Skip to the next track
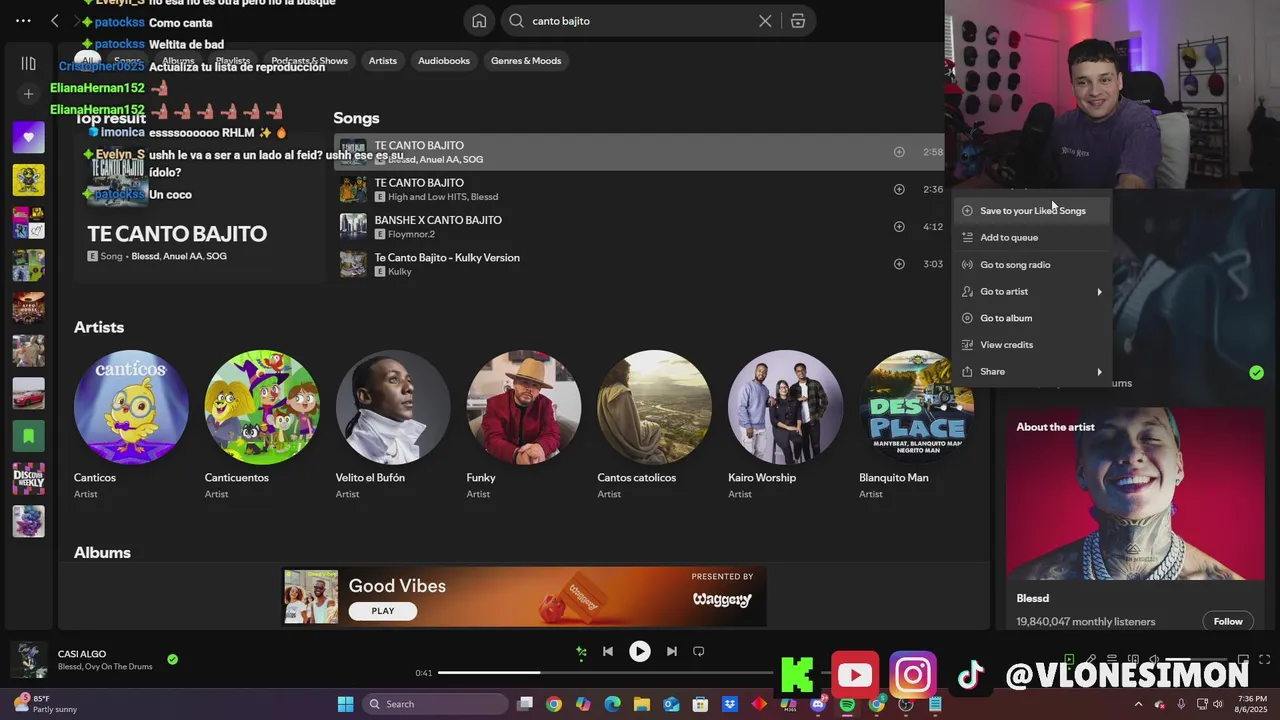Screen dimensions: 1280x720 coord(672,651)
